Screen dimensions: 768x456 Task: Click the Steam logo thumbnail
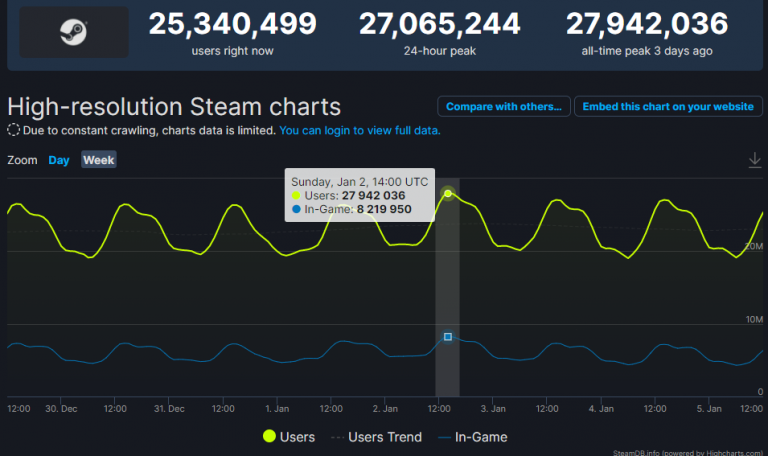pyautogui.click(x=74, y=31)
